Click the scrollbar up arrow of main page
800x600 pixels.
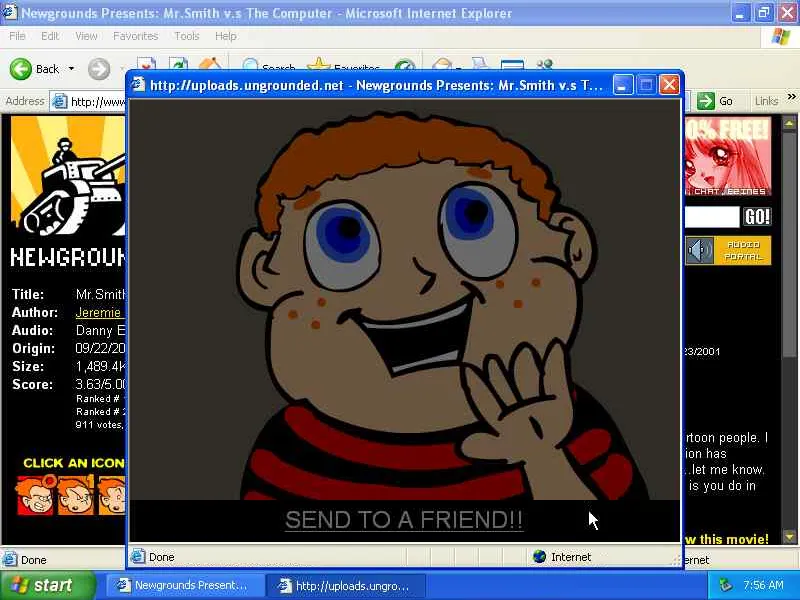click(x=789, y=123)
